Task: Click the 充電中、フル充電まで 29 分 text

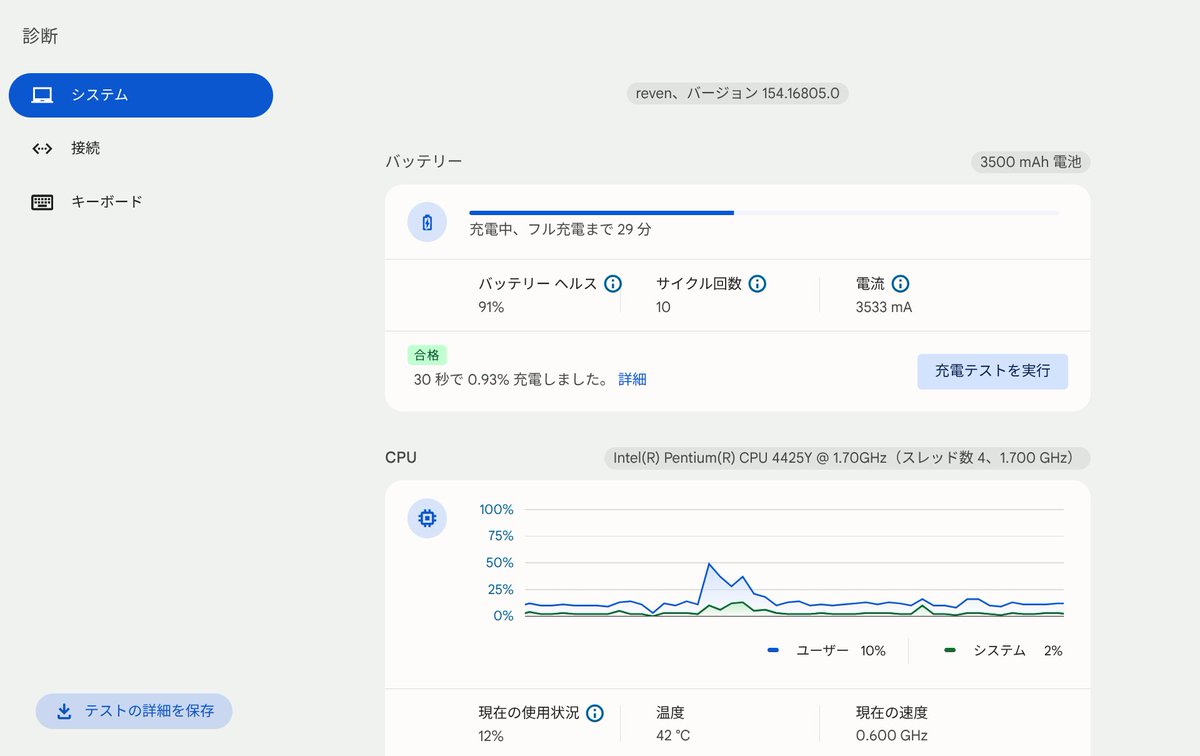Action: (x=561, y=229)
